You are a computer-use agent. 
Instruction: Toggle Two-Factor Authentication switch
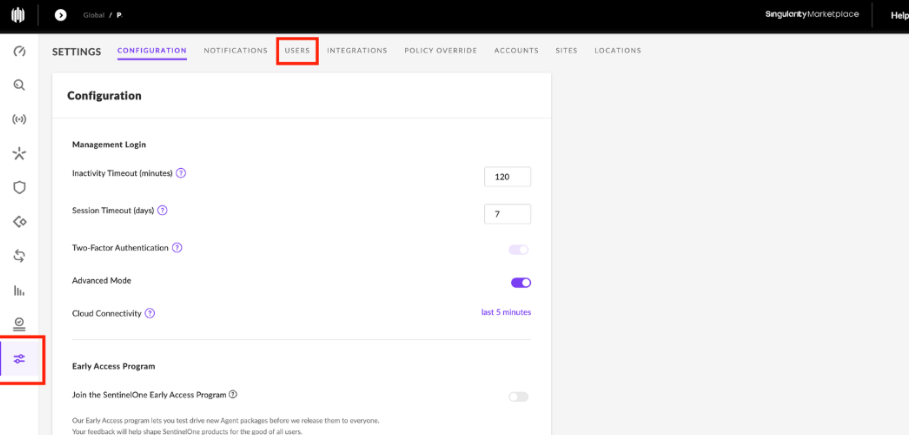click(519, 250)
